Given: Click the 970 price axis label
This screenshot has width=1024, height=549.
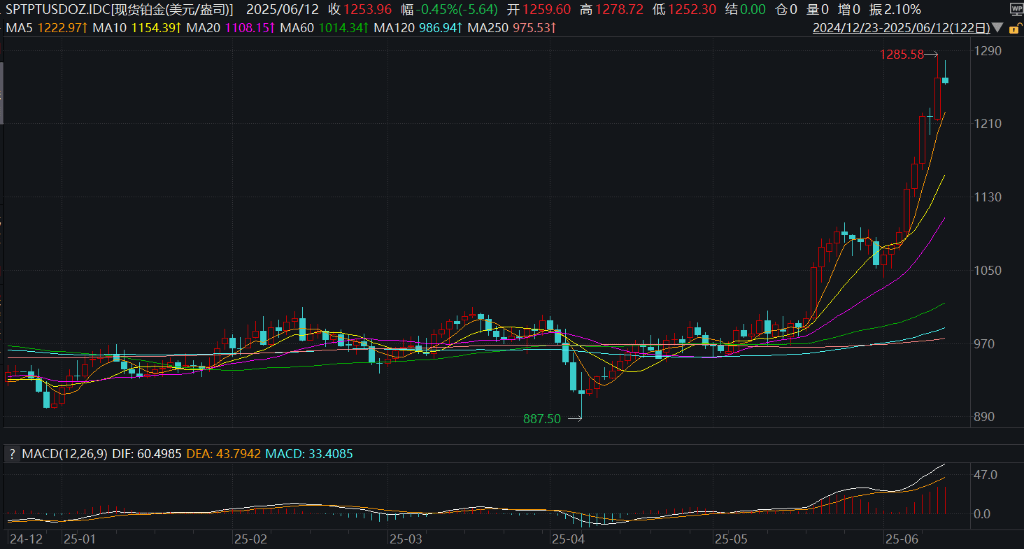Looking at the screenshot, I should click(x=985, y=344).
